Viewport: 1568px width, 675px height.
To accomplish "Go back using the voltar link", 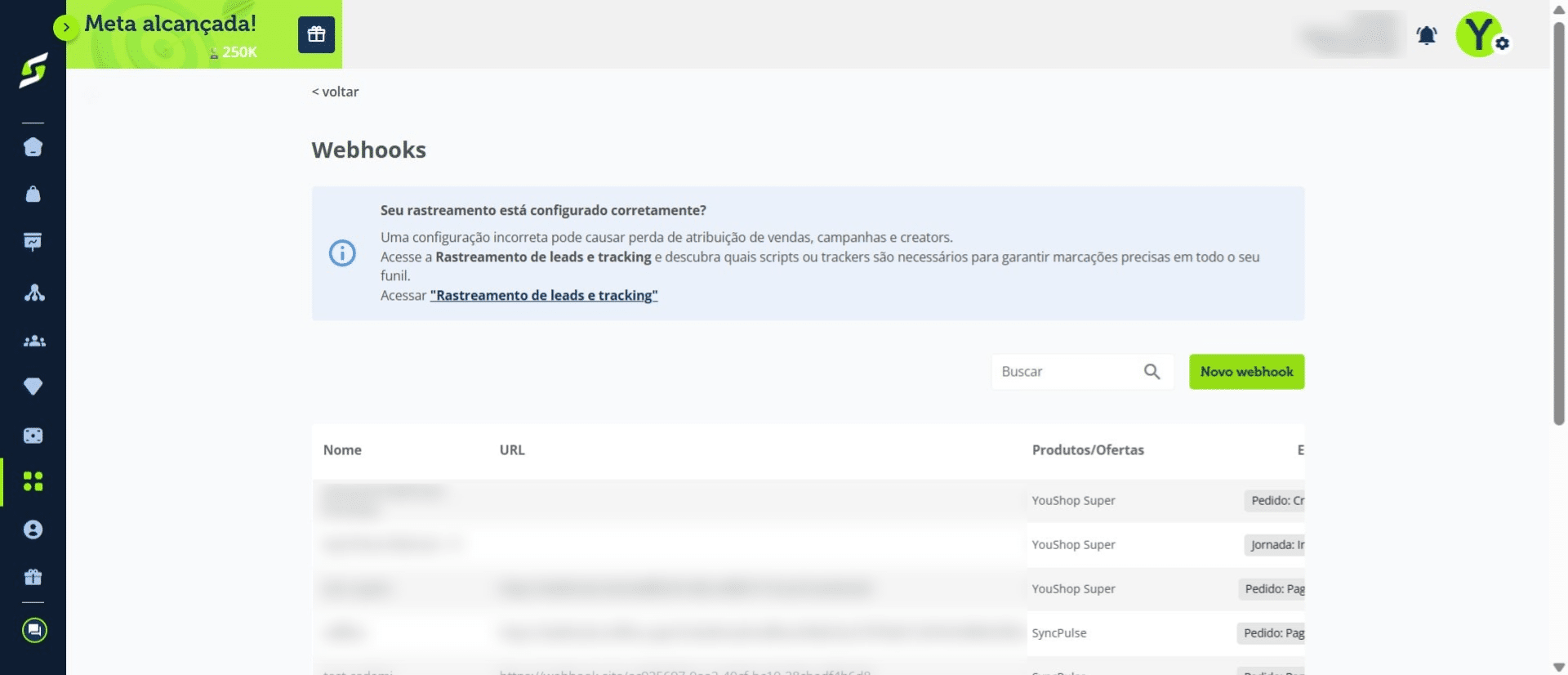I will [x=335, y=92].
